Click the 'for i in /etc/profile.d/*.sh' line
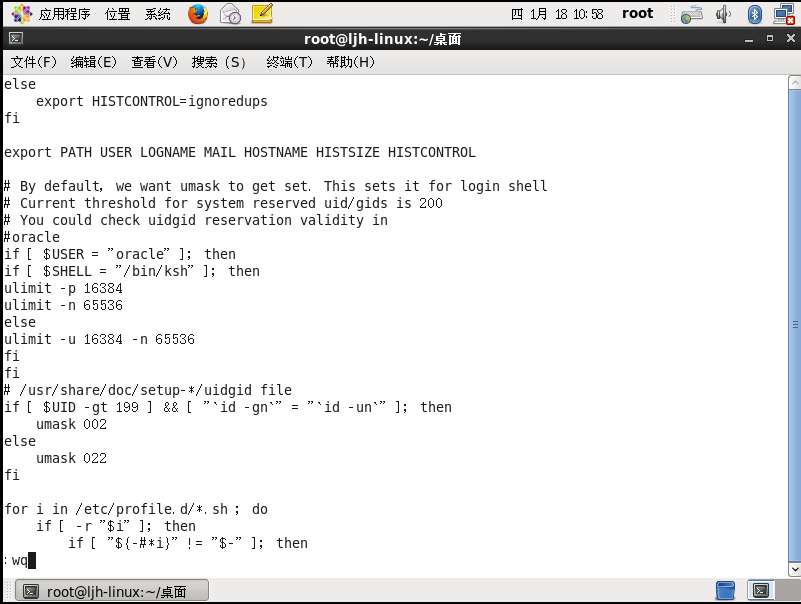This screenshot has width=801, height=604. tap(136, 509)
